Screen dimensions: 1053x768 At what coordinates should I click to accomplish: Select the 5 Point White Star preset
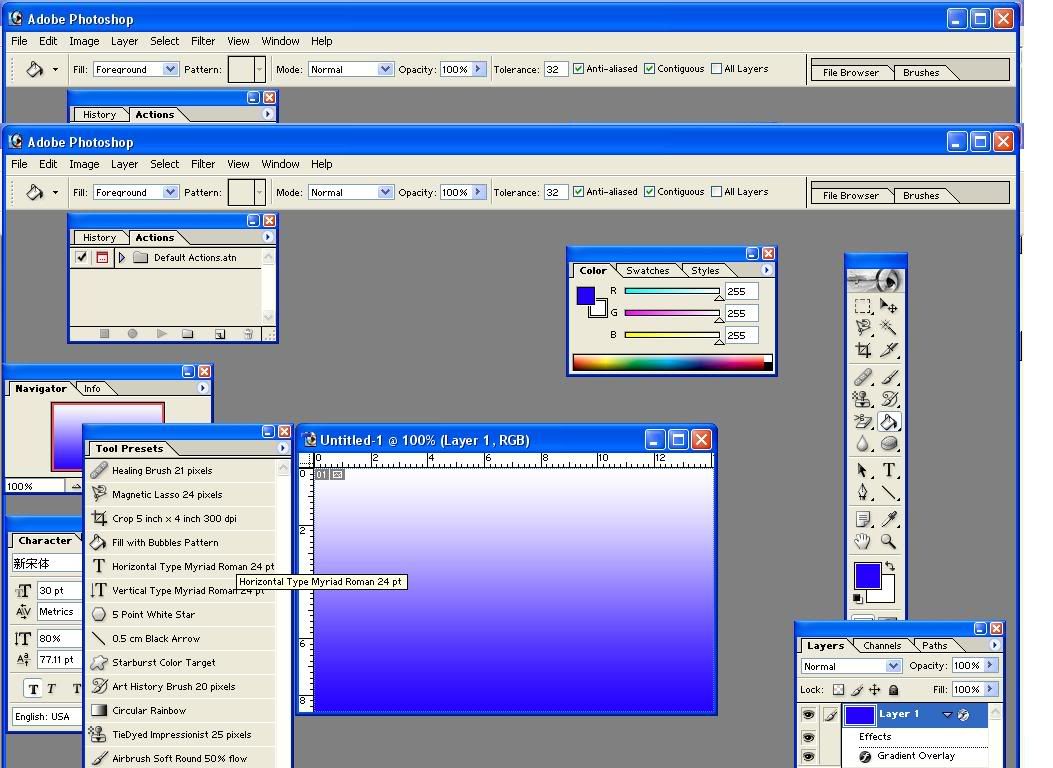(181, 614)
